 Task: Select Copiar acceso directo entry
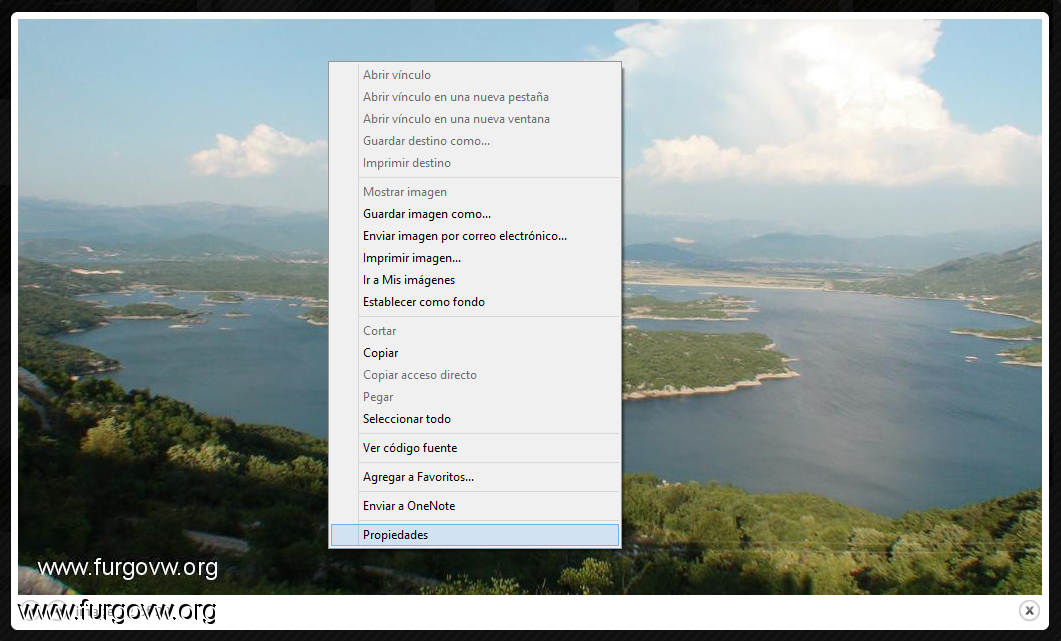click(475, 375)
